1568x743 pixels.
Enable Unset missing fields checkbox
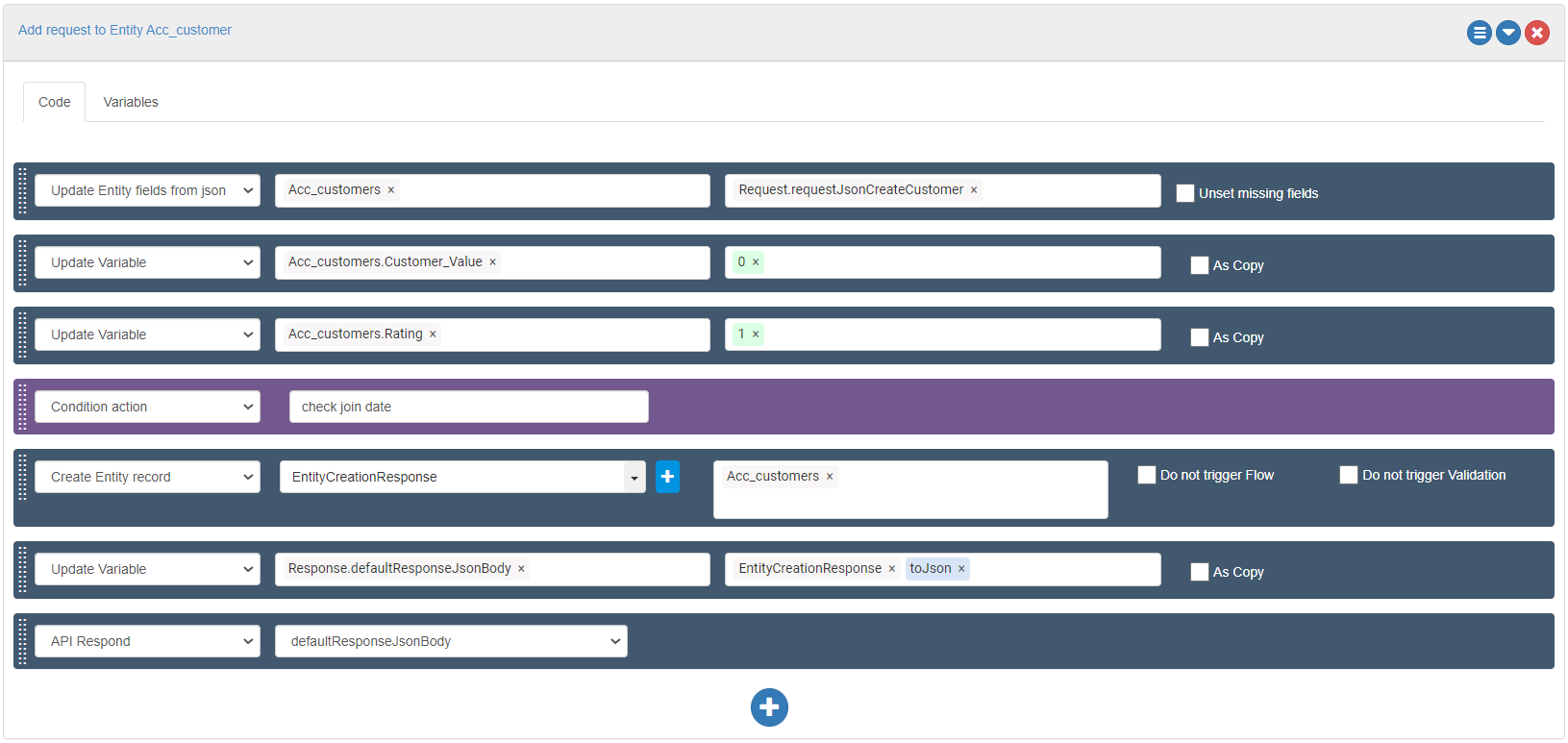pyautogui.click(x=1185, y=193)
